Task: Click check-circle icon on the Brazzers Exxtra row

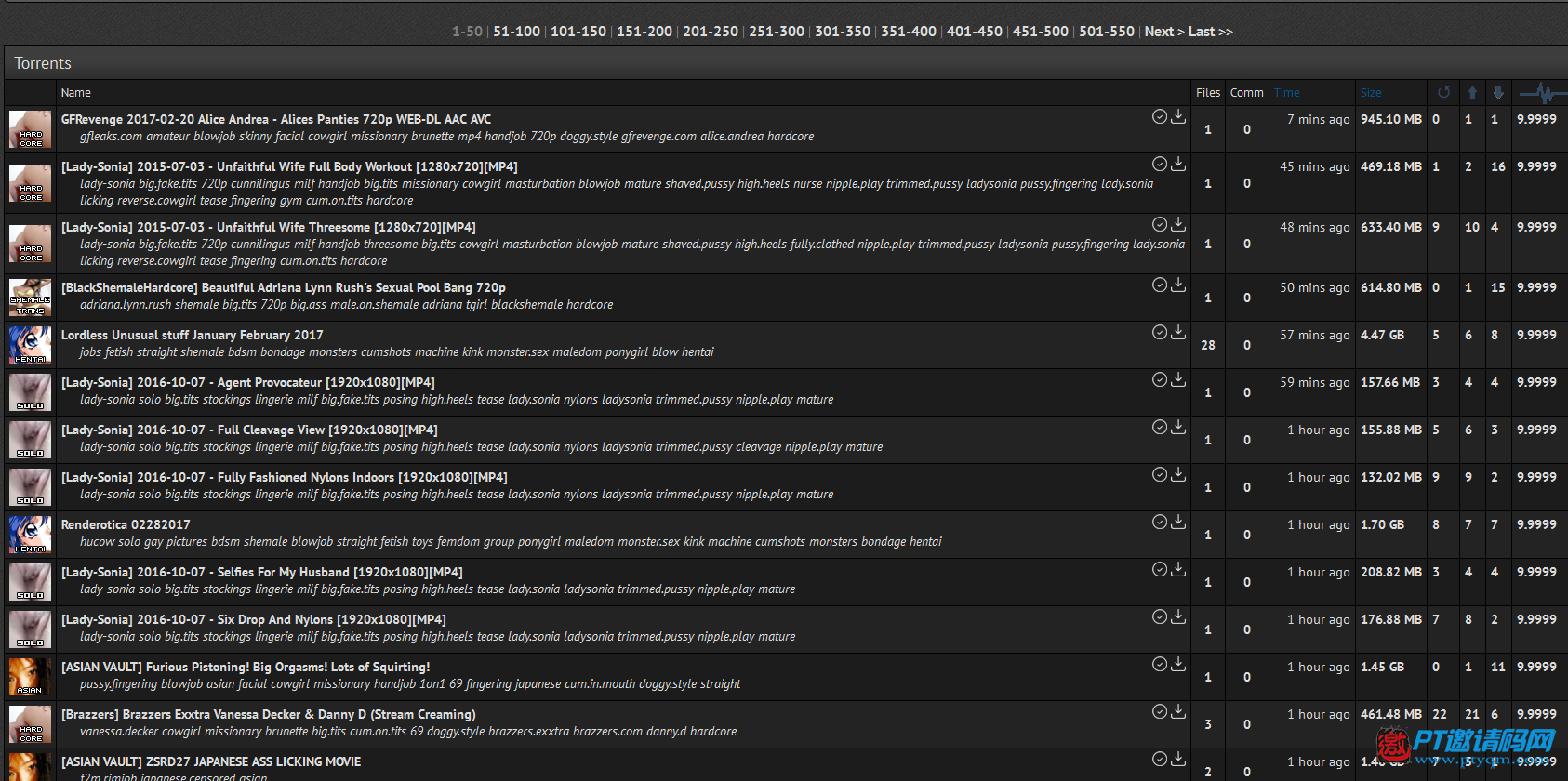Action: [x=1160, y=711]
